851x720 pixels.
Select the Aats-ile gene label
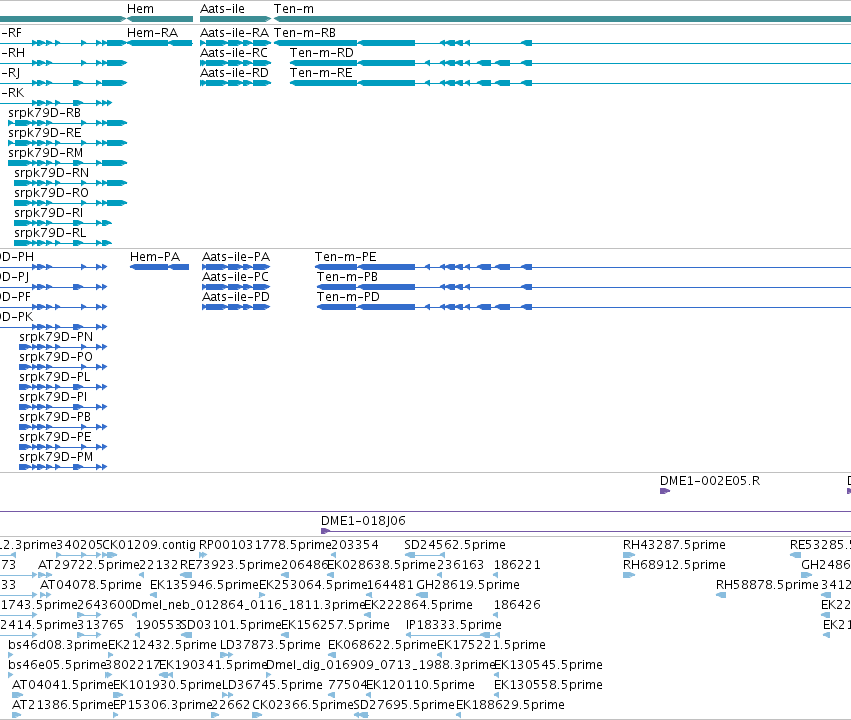pos(222,9)
